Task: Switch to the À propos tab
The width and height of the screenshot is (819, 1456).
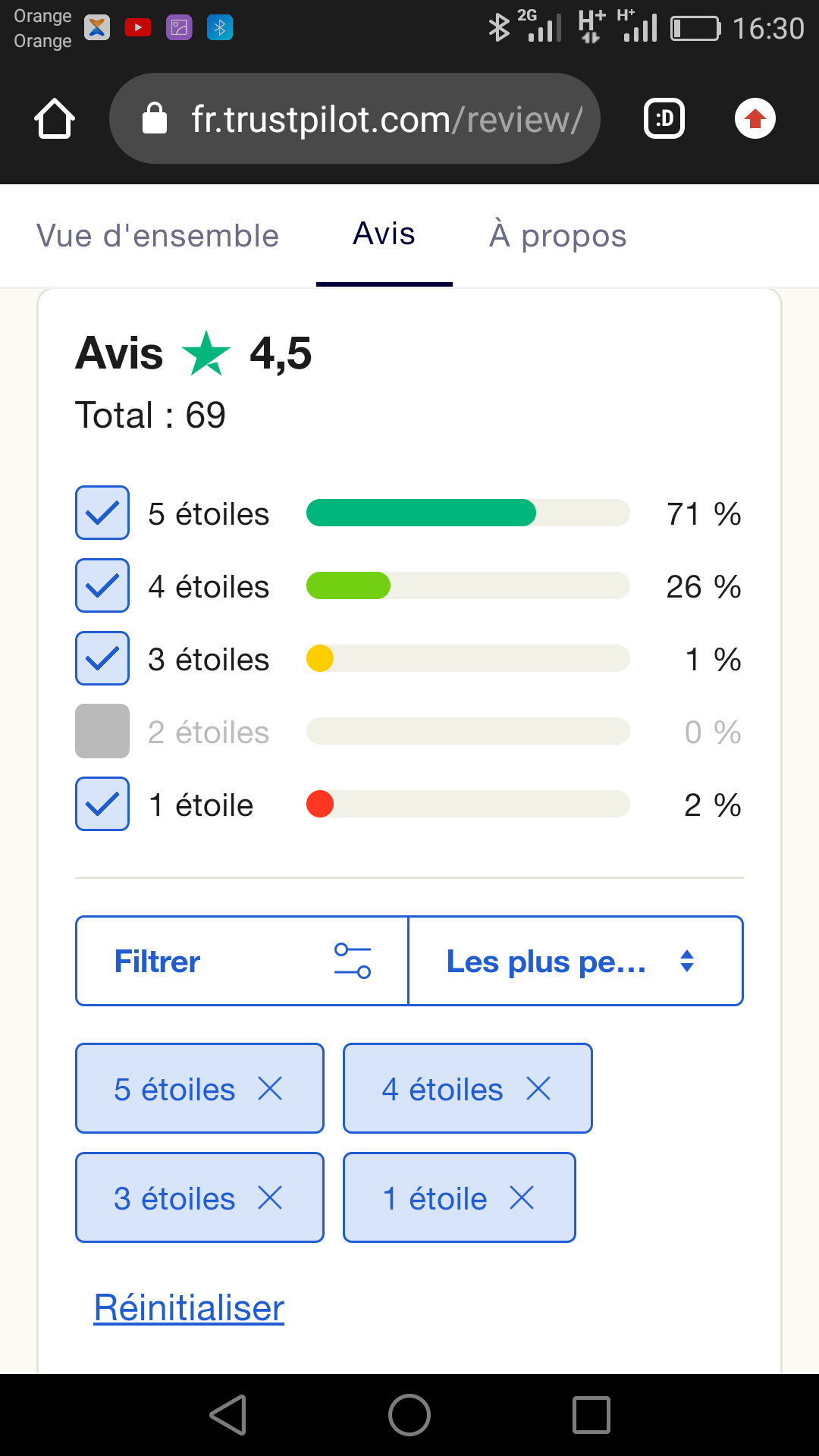Action: pos(558,236)
